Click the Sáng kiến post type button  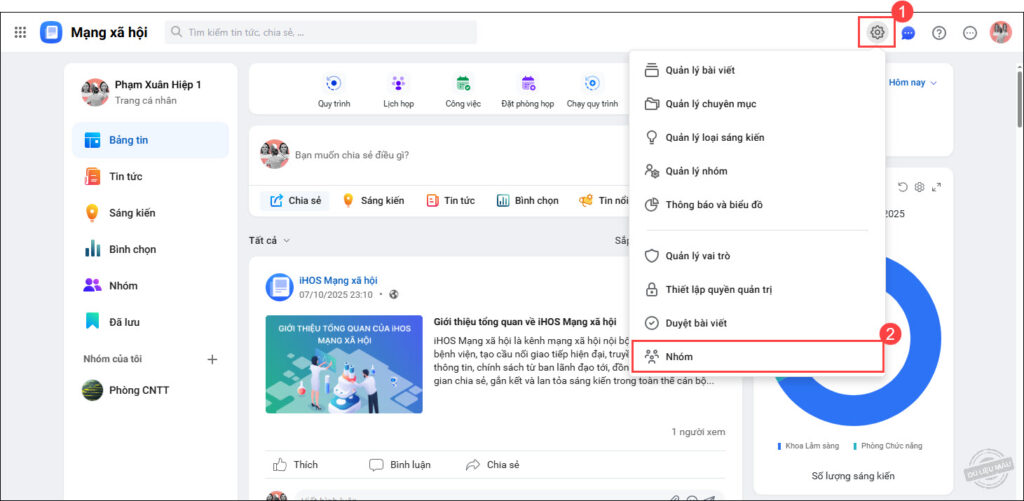tap(374, 201)
